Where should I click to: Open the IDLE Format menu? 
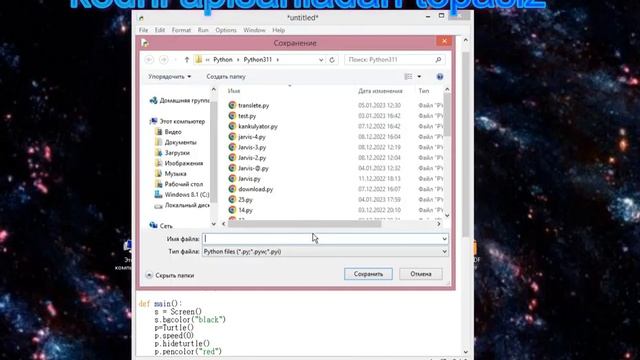(181, 30)
